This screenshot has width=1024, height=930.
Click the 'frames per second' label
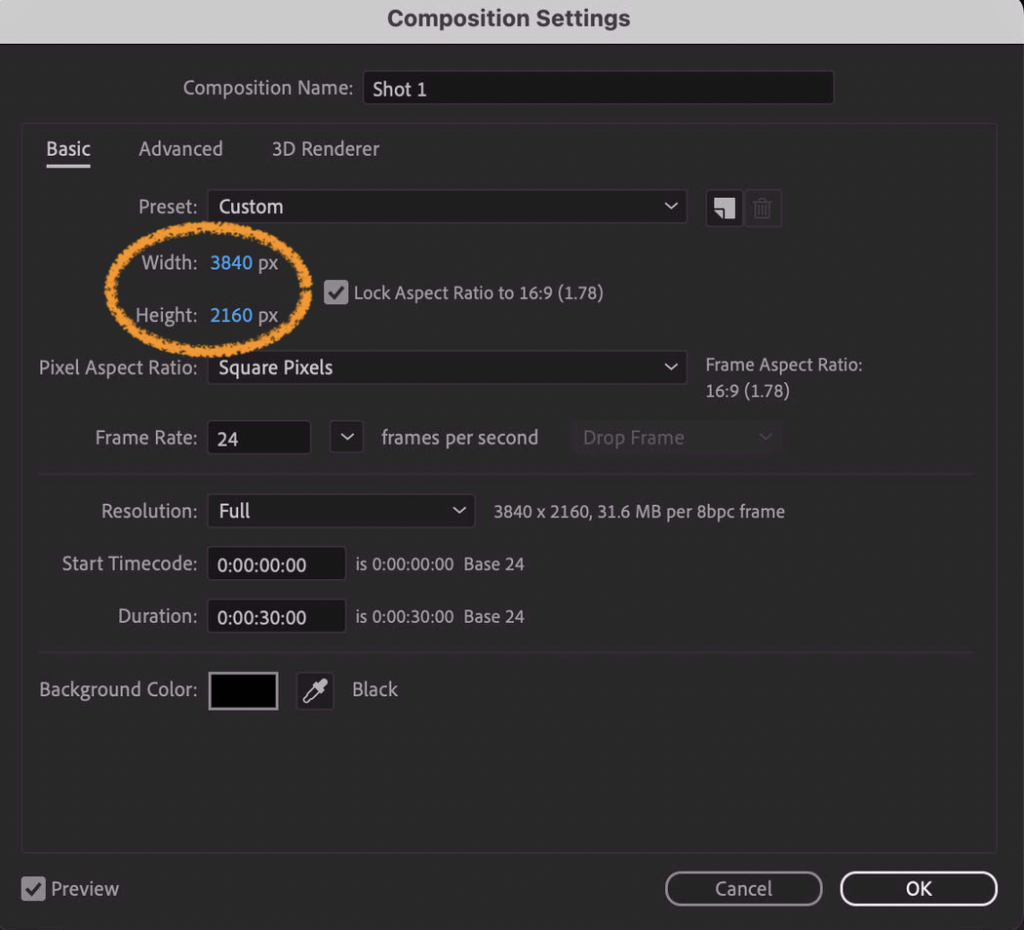pyautogui.click(x=460, y=438)
